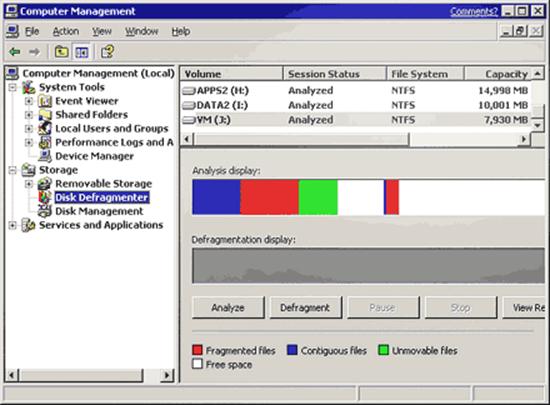Toggle the Show/Hide Console Tree icon
The image size is (550, 405).
(81, 52)
